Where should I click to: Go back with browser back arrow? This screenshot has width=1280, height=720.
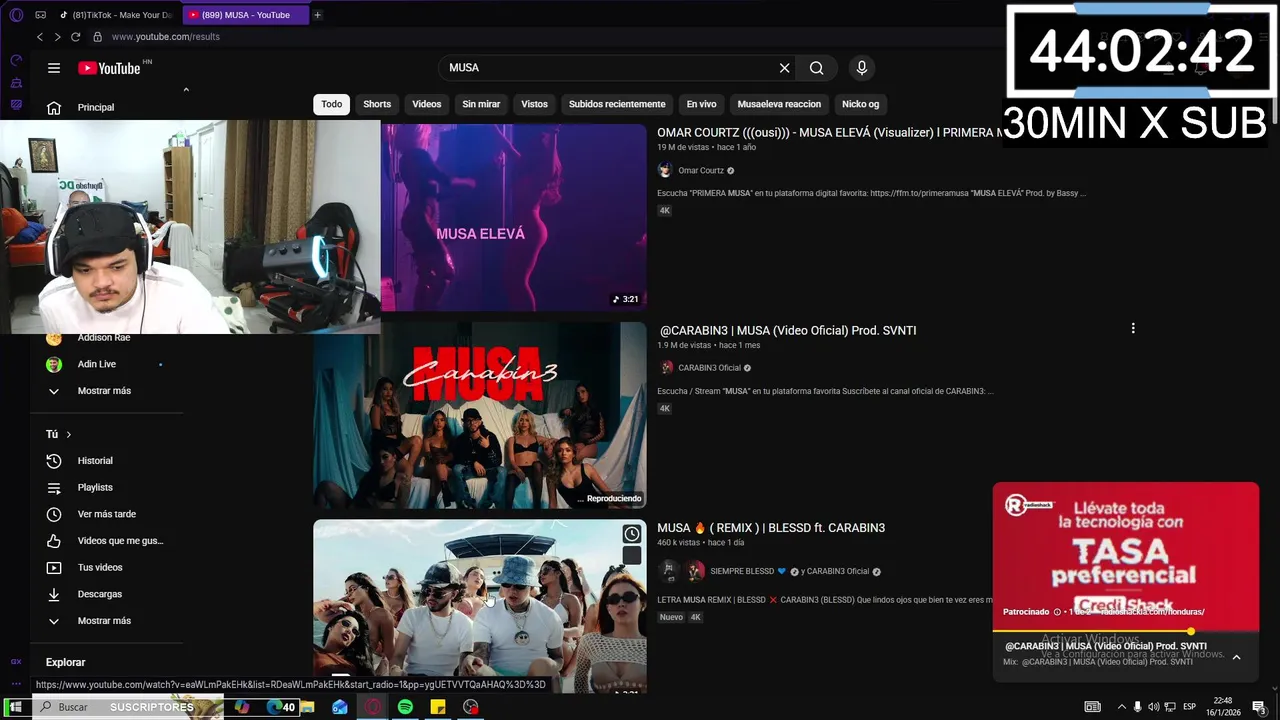pyautogui.click(x=40, y=37)
